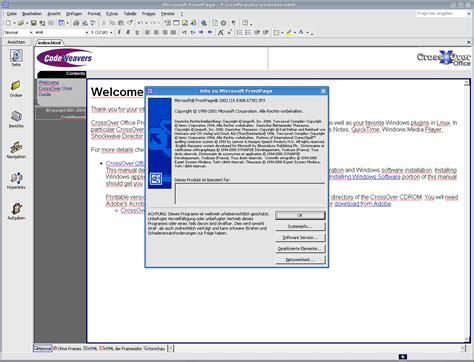The height and width of the screenshot is (362, 474).
Task: Increase font size with large A icon
Action: click(x=220, y=32)
